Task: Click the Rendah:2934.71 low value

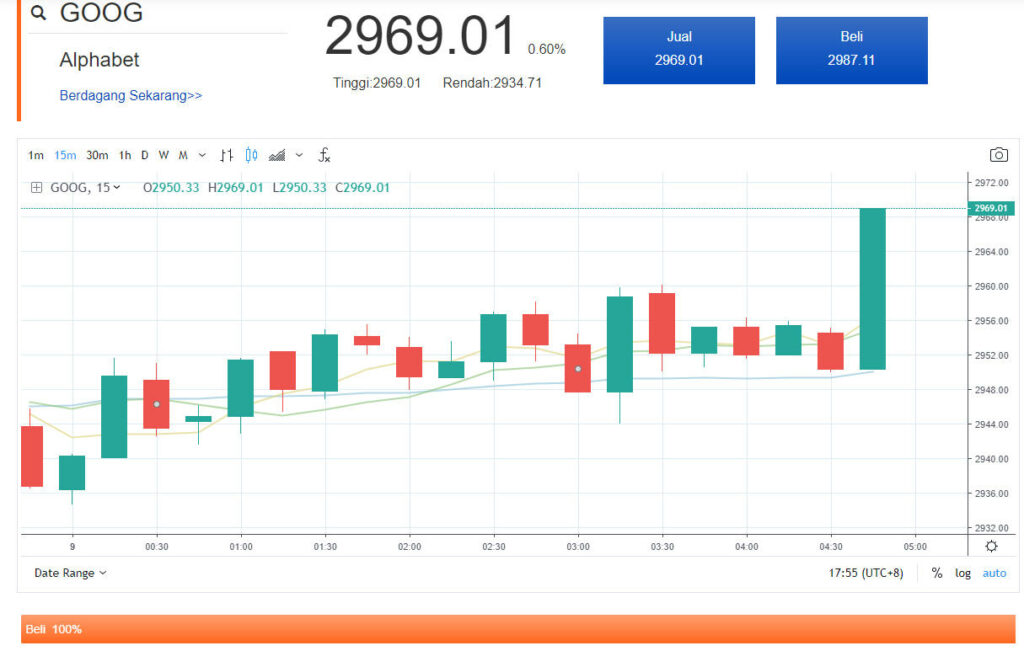Action: click(492, 83)
